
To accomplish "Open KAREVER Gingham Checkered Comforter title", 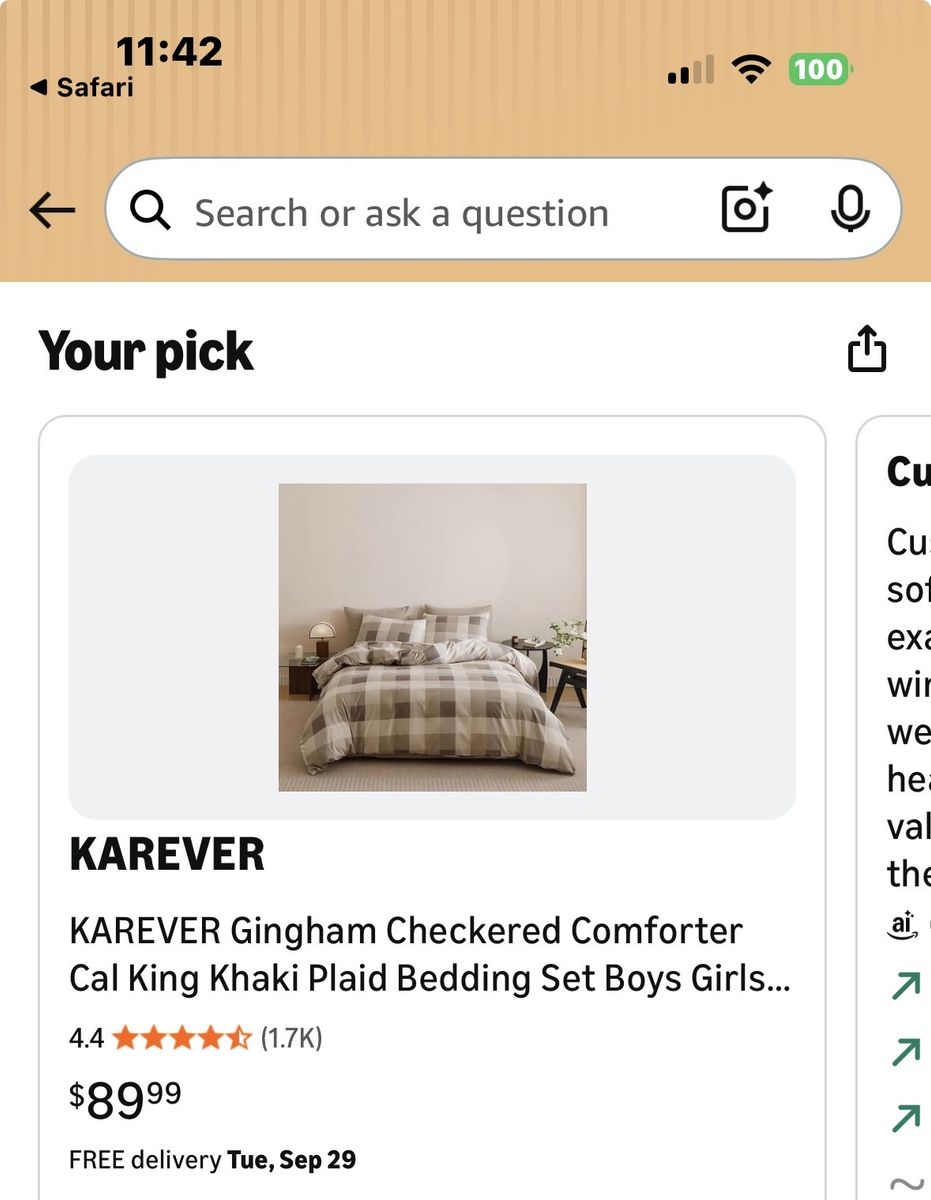I will 430,954.
